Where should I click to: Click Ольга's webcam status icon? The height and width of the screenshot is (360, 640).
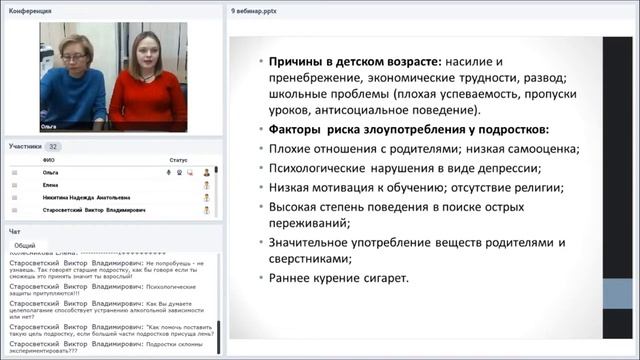click(x=179, y=173)
